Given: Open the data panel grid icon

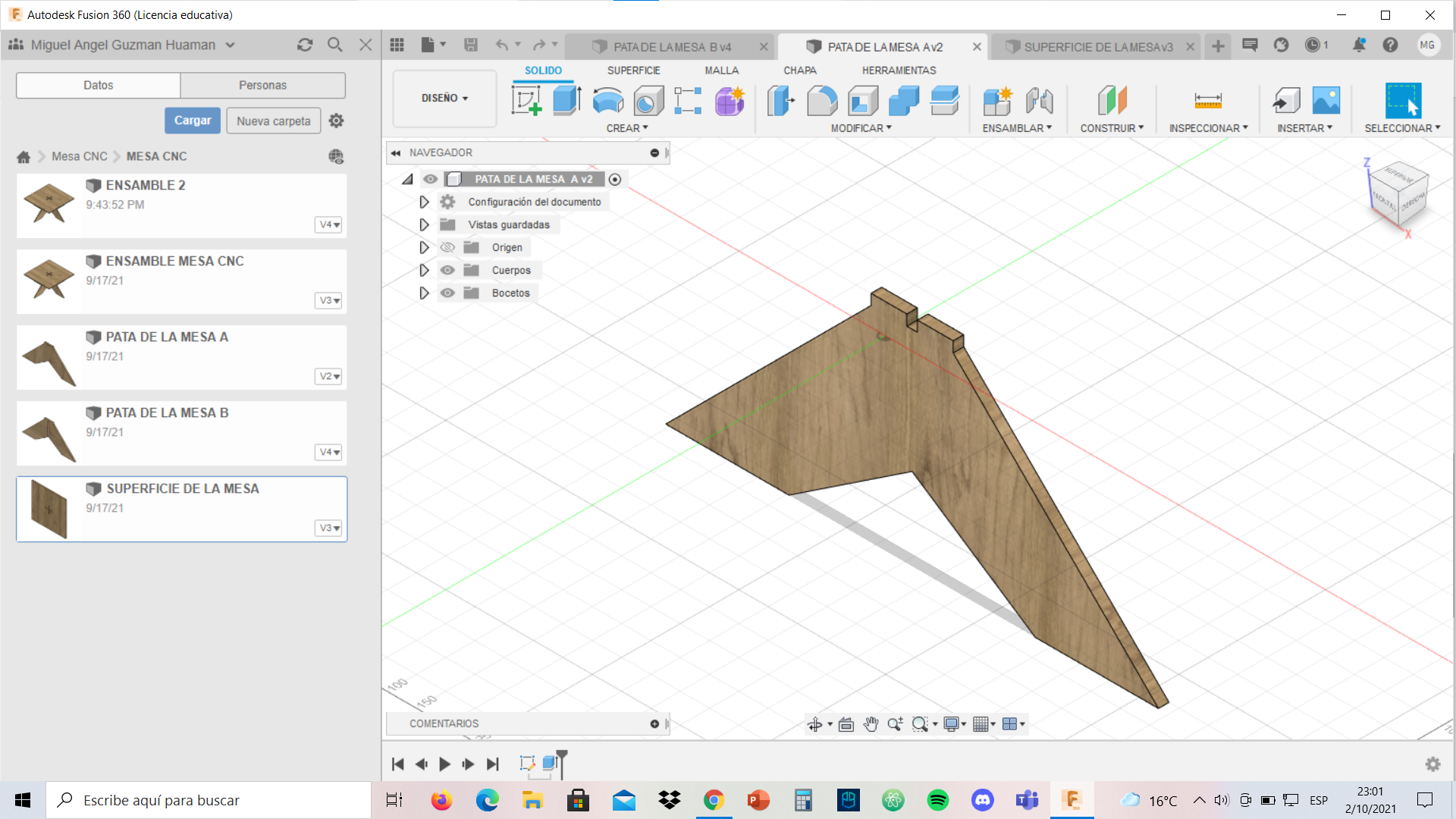Looking at the screenshot, I should (397, 45).
